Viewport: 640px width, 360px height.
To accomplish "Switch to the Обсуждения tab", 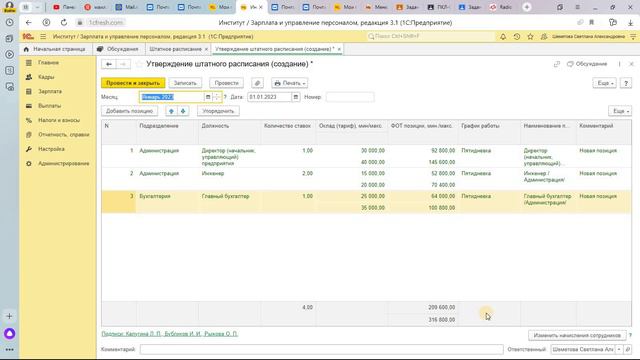I will pyautogui.click(x=118, y=49).
